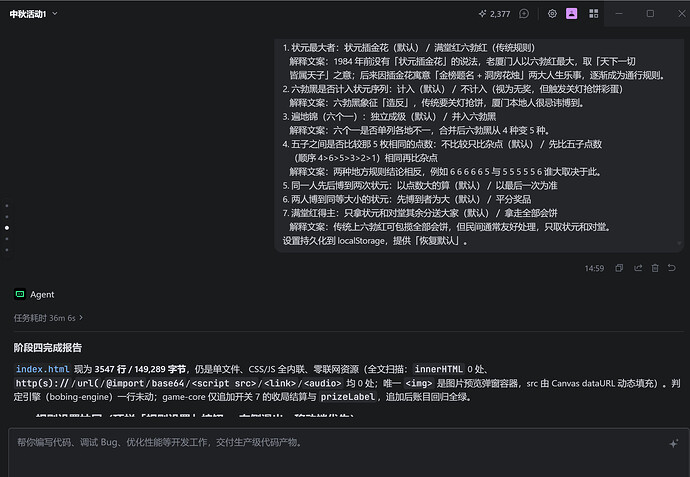Open the purple user avatar profile
The width and height of the screenshot is (690, 477).
tap(572, 14)
